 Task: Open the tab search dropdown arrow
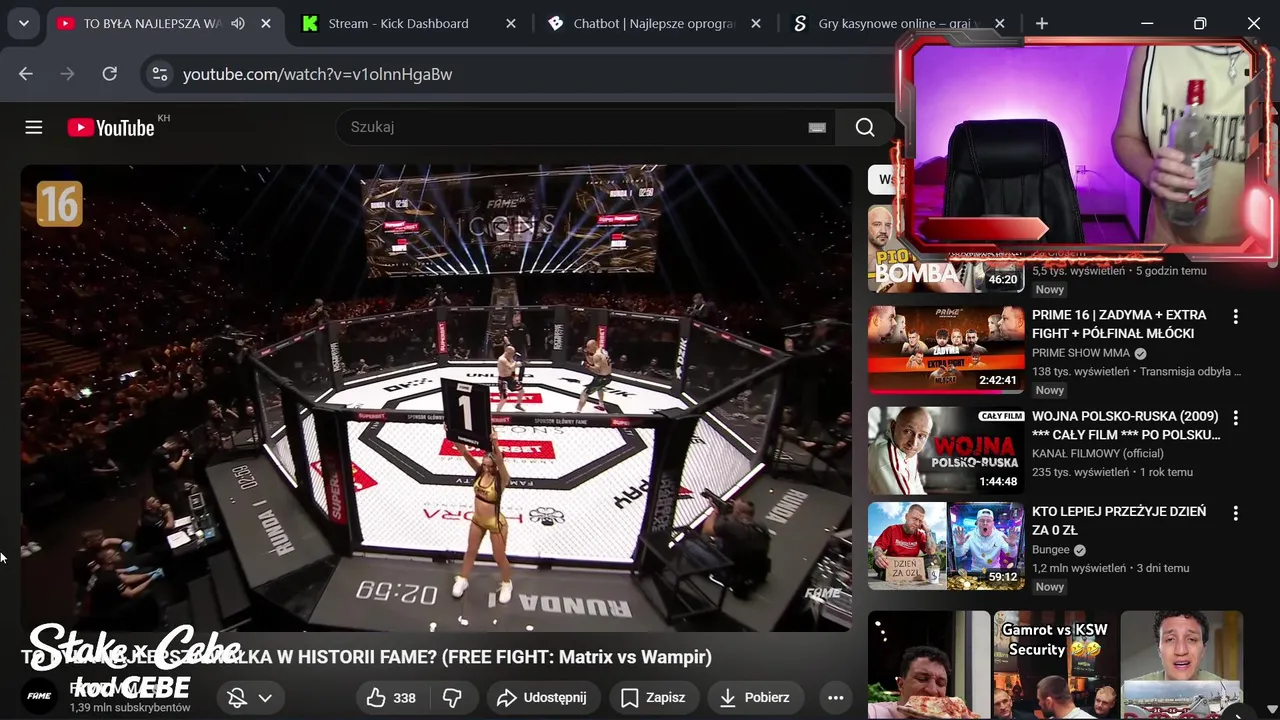point(23,23)
